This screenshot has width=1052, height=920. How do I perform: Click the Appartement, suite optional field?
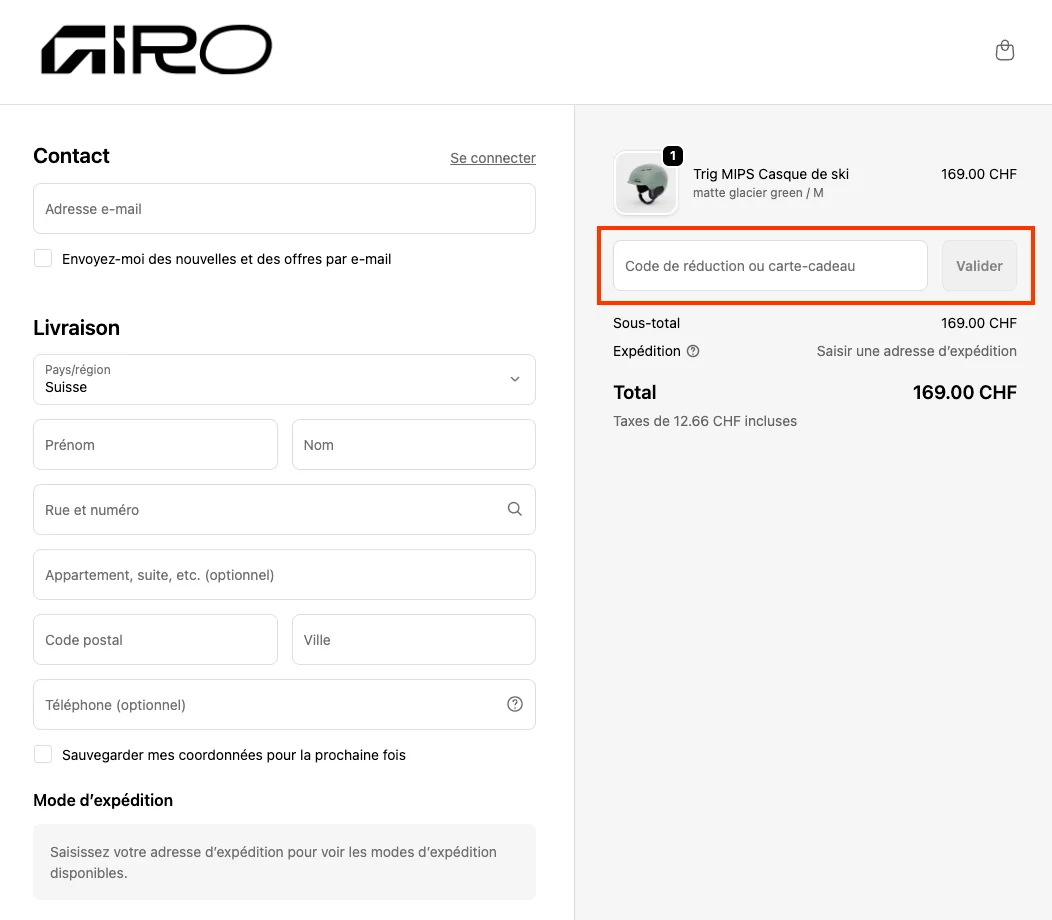coord(284,574)
